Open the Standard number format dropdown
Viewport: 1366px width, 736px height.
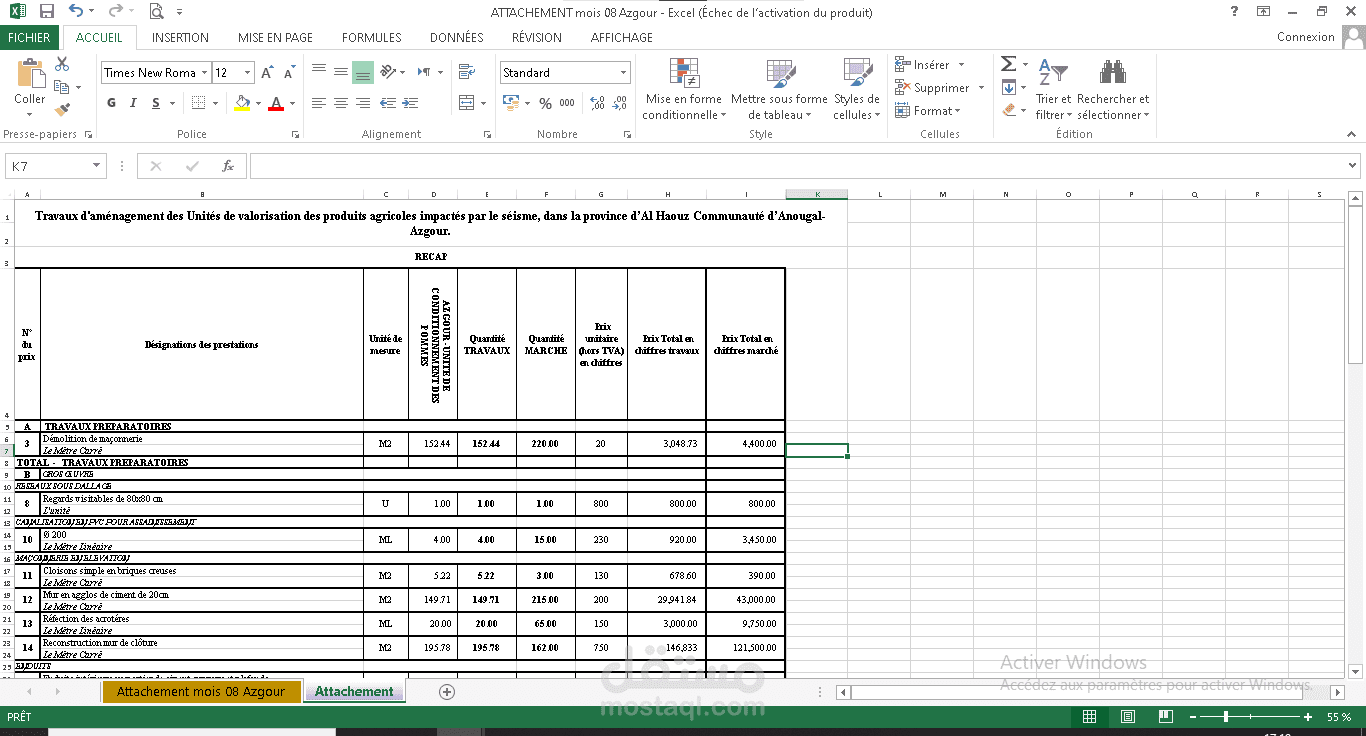click(624, 73)
